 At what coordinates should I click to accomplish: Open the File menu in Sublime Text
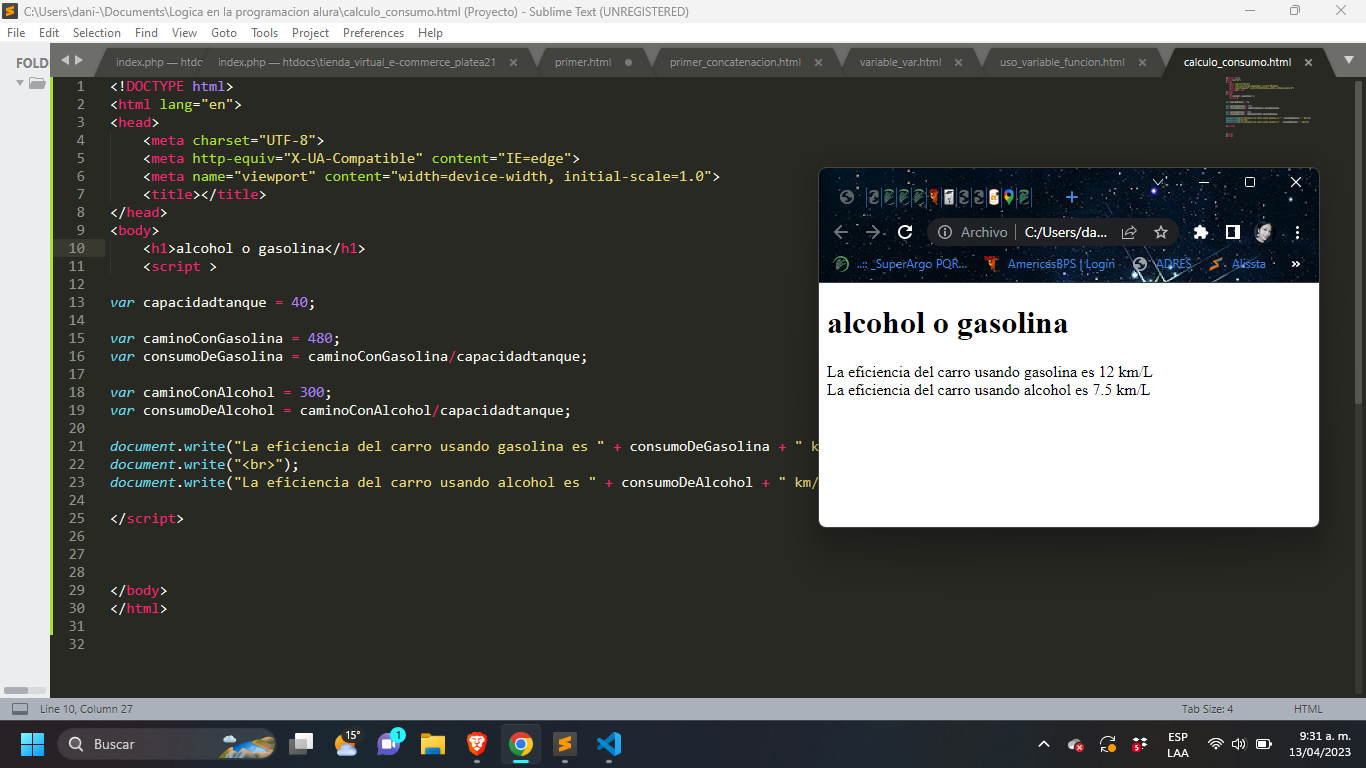click(x=16, y=33)
